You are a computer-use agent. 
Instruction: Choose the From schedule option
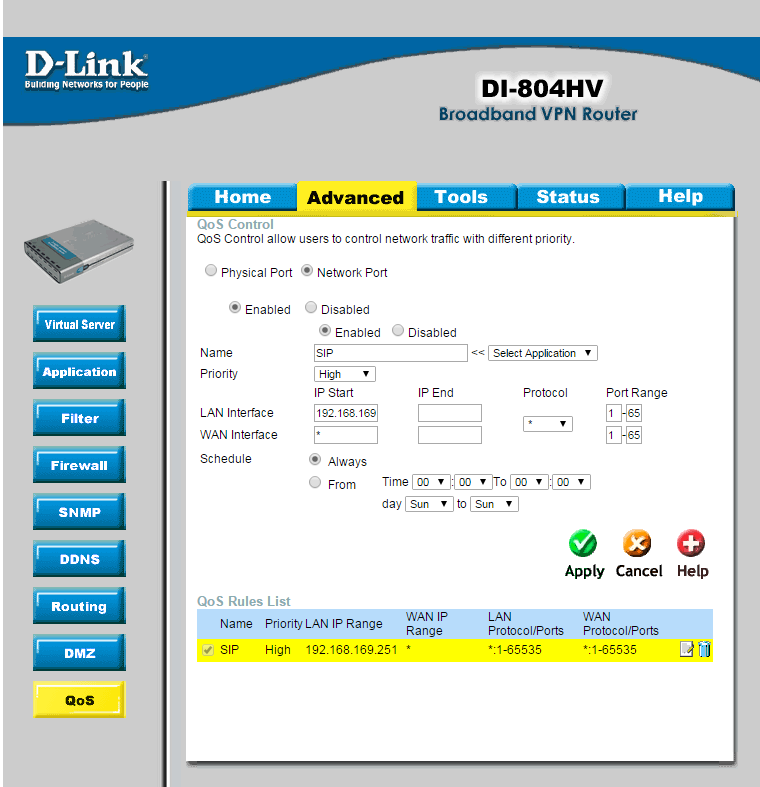315,482
